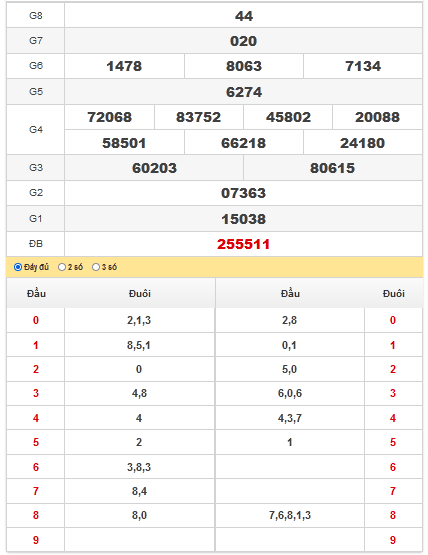
Task: Click red head digit 6 in left column
Action: click(x=36, y=467)
